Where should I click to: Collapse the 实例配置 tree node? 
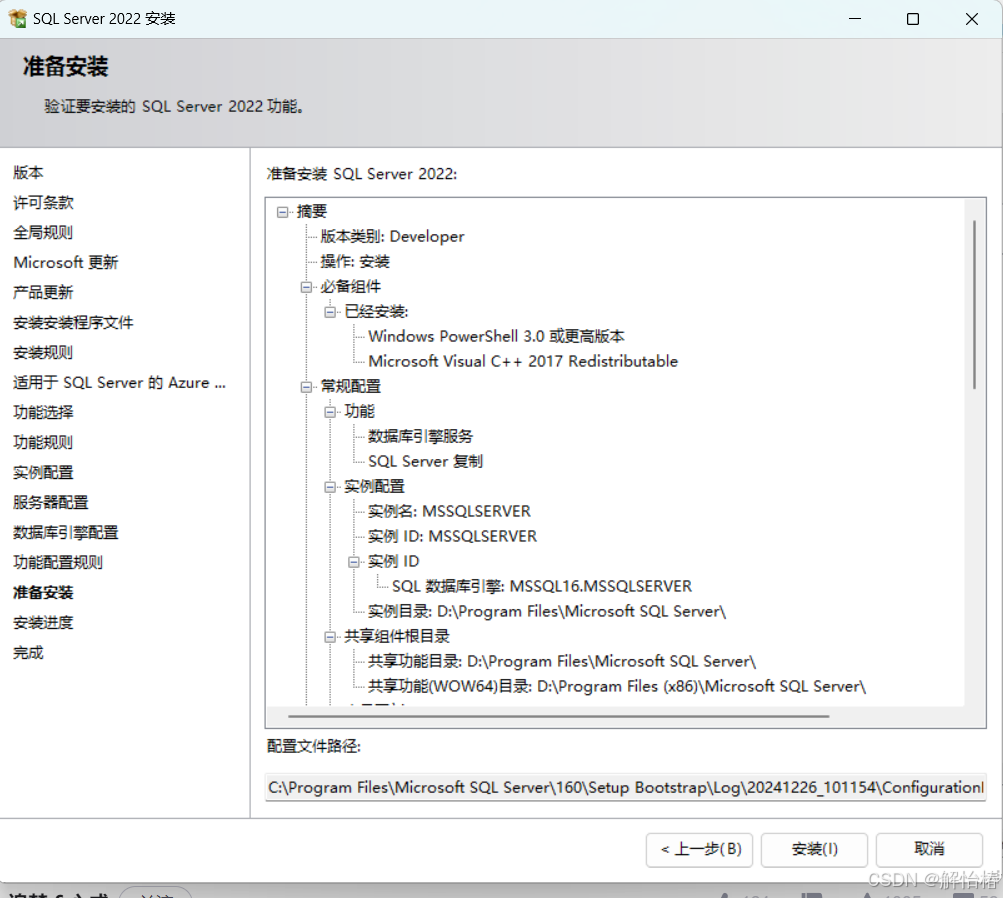tap(330, 487)
